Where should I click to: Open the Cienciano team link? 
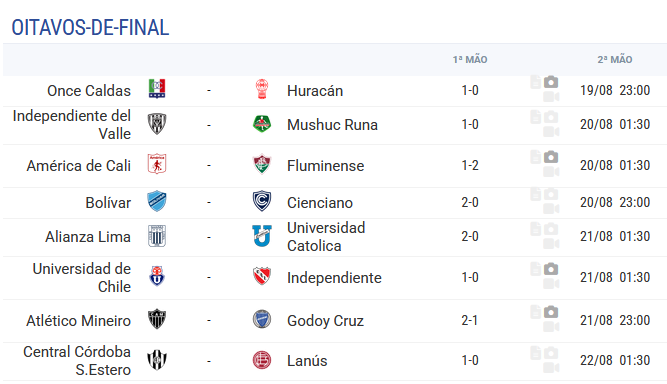click(x=320, y=202)
